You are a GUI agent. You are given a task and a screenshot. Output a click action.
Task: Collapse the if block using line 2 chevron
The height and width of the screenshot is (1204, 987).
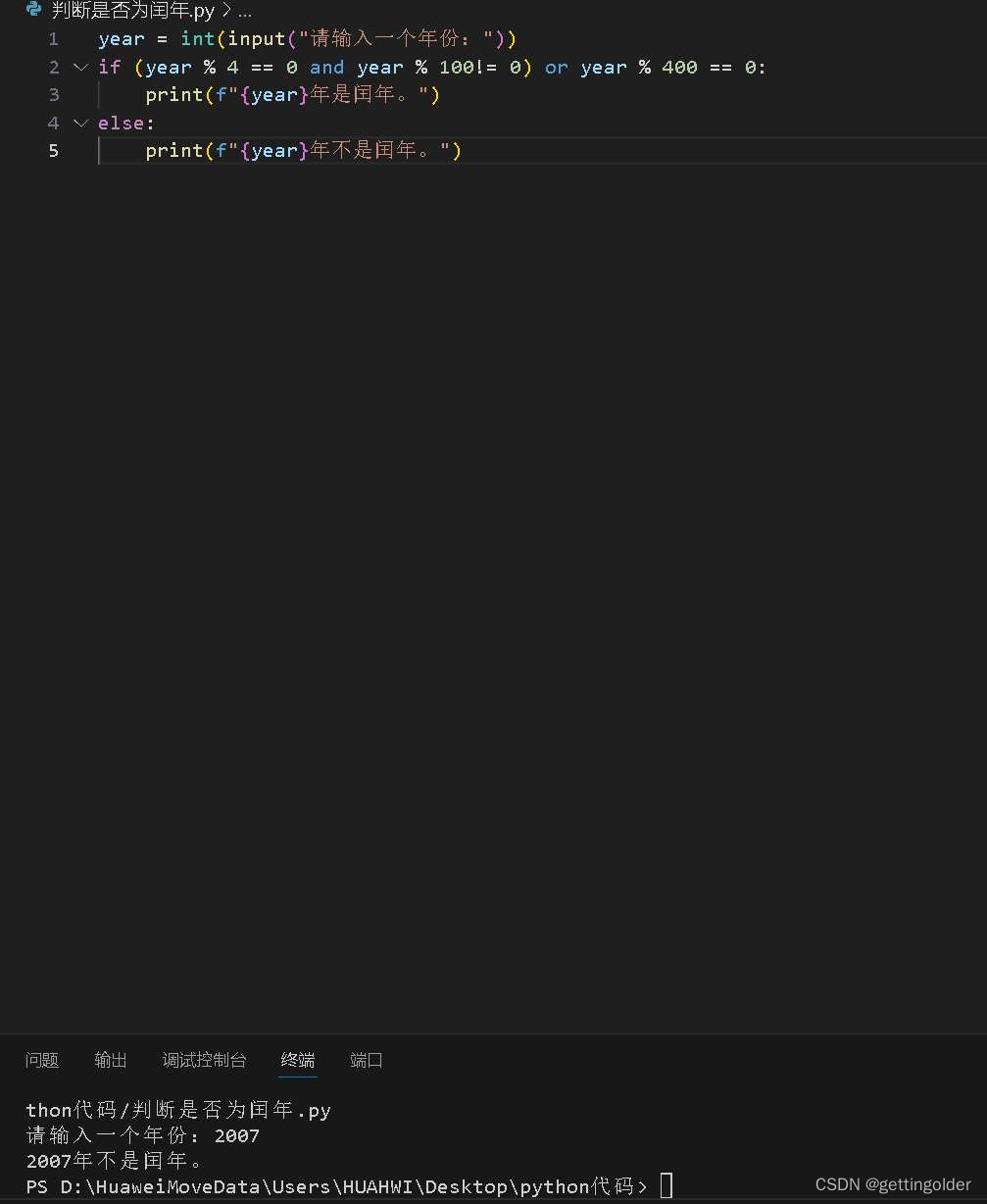79,67
